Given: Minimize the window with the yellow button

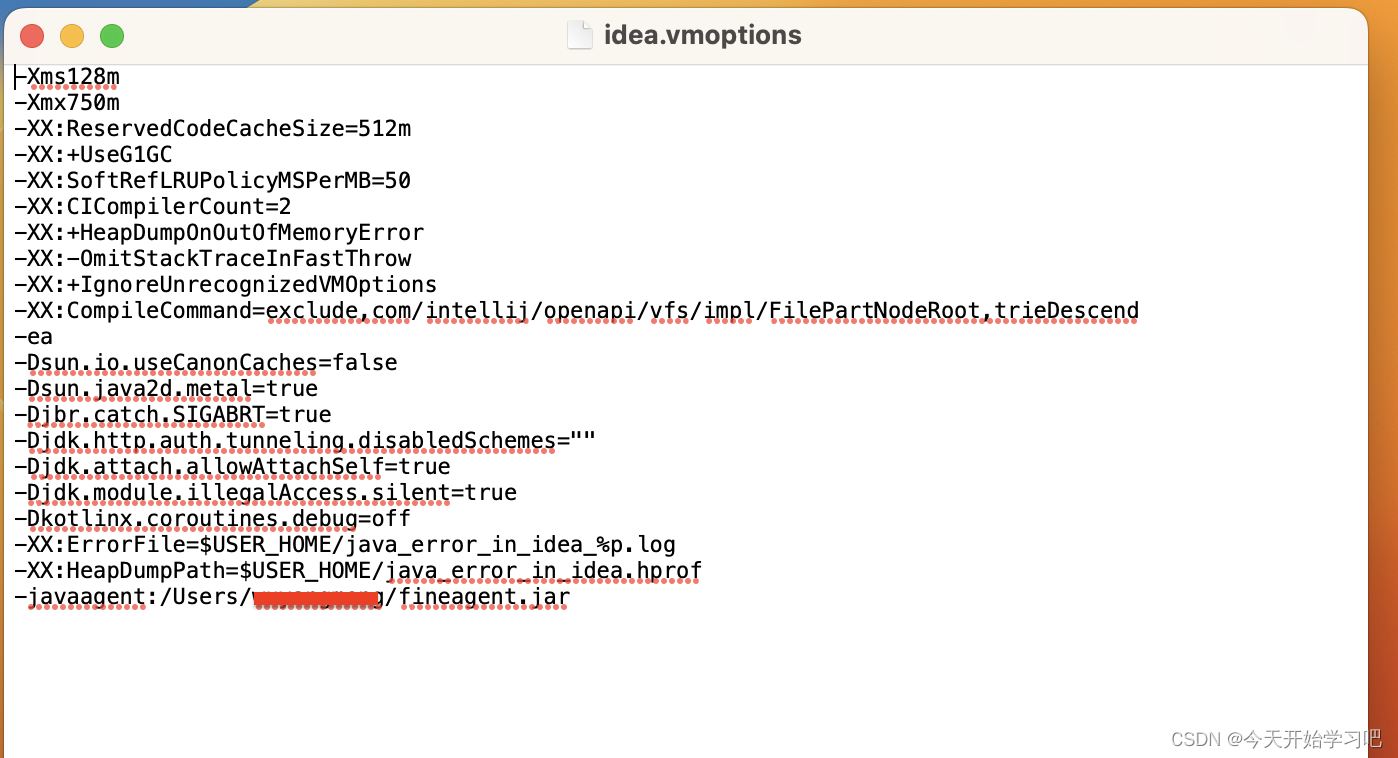Looking at the screenshot, I should pyautogui.click(x=72, y=36).
